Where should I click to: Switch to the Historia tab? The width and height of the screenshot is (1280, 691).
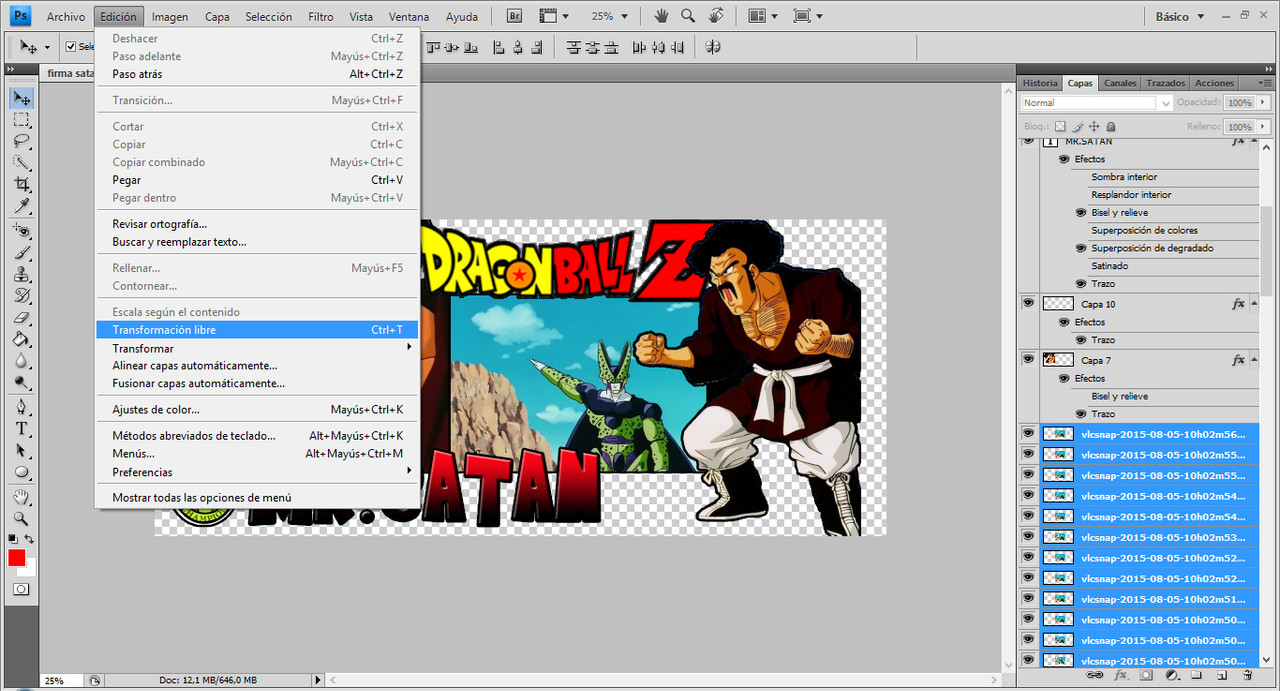tap(1040, 83)
